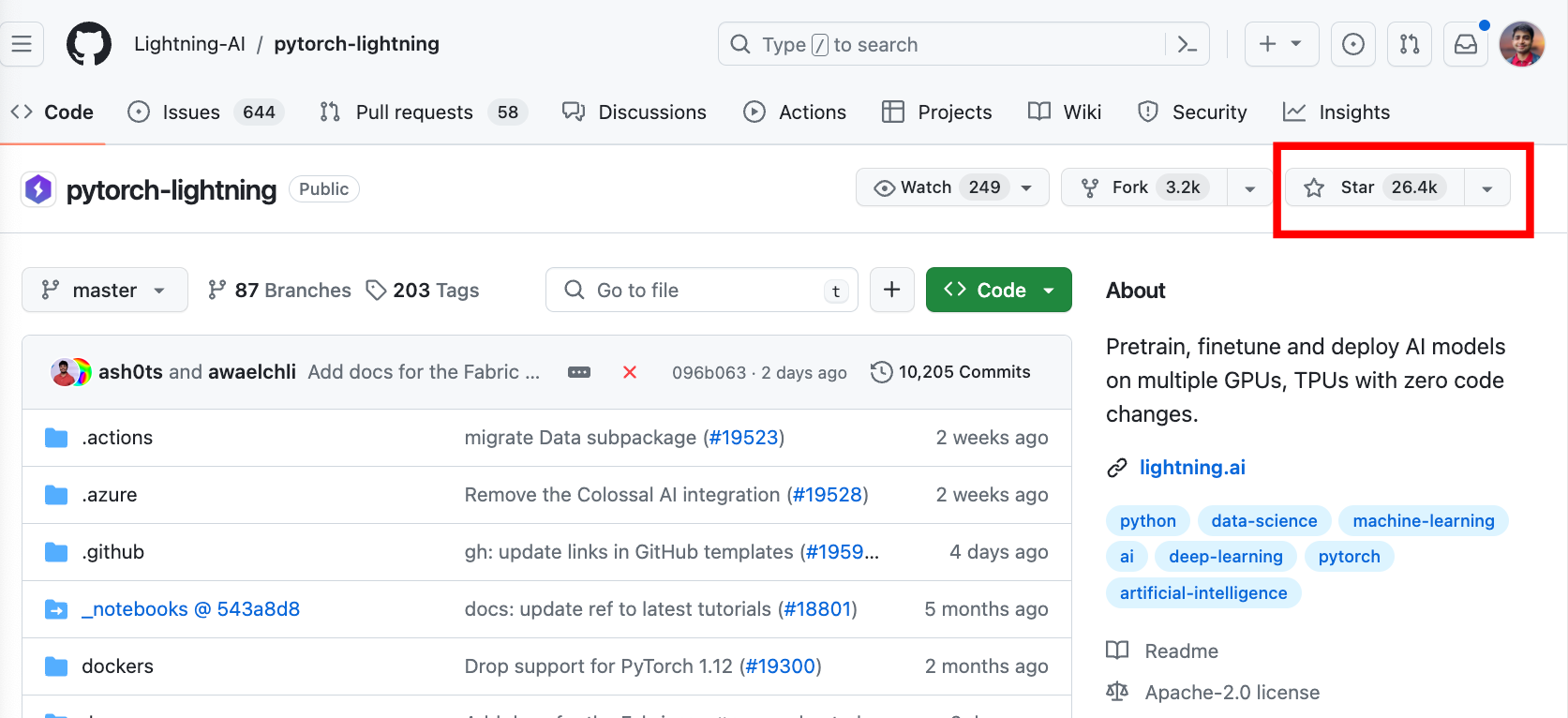The height and width of the screenshot is (718, 1568).
Task: Click the ai topic tag
Action: pos(1127,557)
